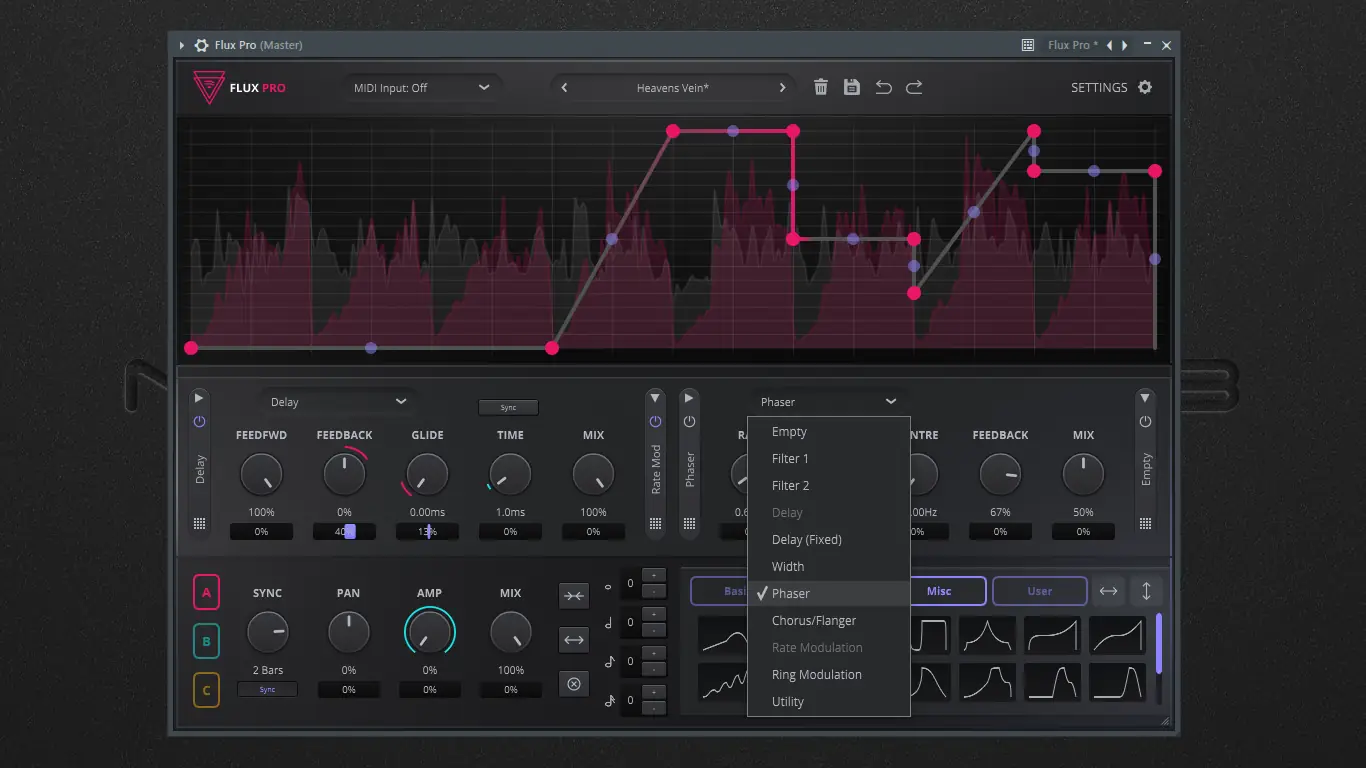The width and height of the screenshot is (1366, 768).
Task: Flip the shape horizontally next to User tab
Action: (x=1109, y=591)
